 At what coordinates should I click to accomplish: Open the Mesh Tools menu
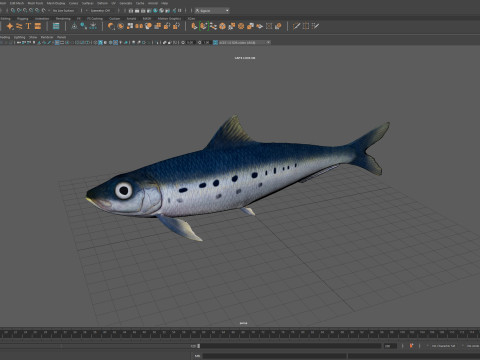[35, 3]
